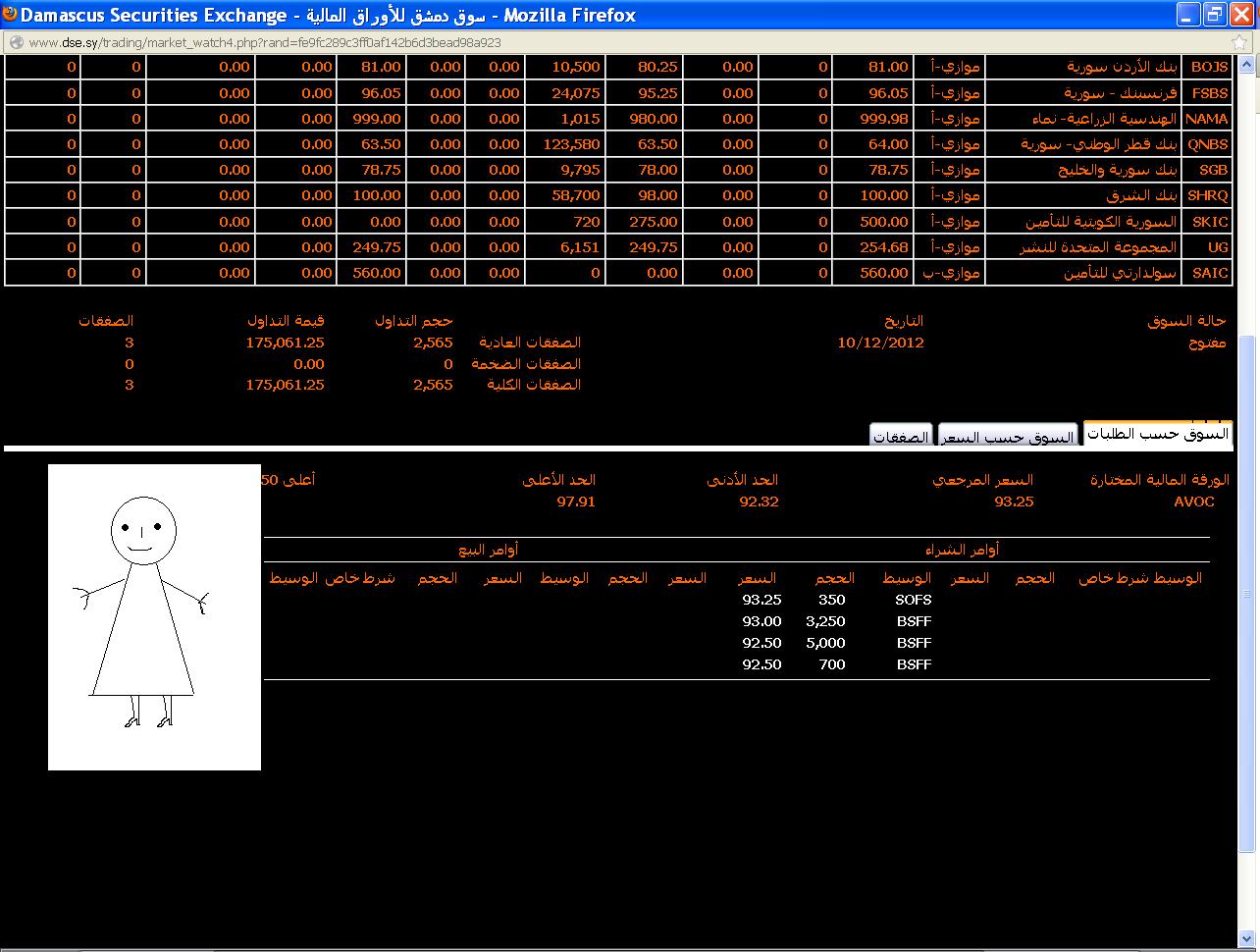This screenshot has width=1260, height=952.
Task: Click the market status value مفتوح
Action: 1207,343
